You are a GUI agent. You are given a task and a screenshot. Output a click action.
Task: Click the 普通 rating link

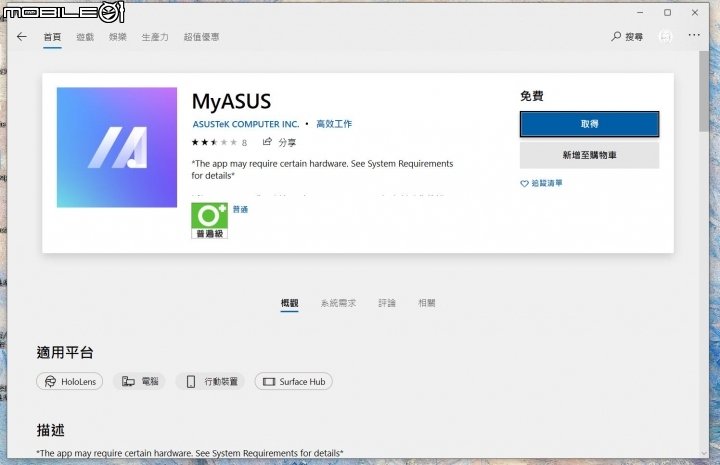click(x=240, y=209)
